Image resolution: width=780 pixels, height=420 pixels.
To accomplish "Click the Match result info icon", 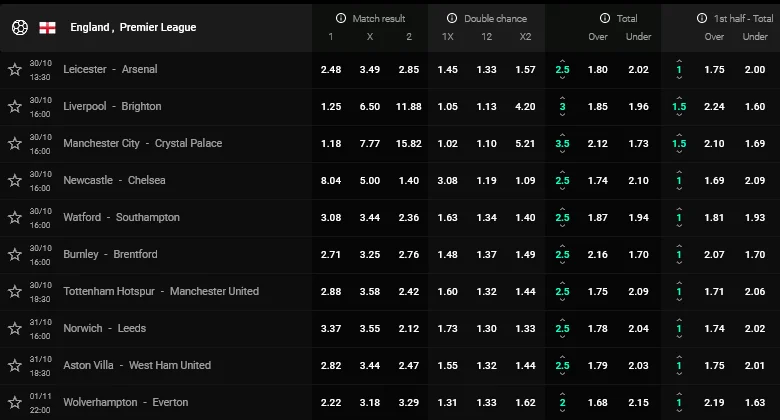I will [342, 18].
